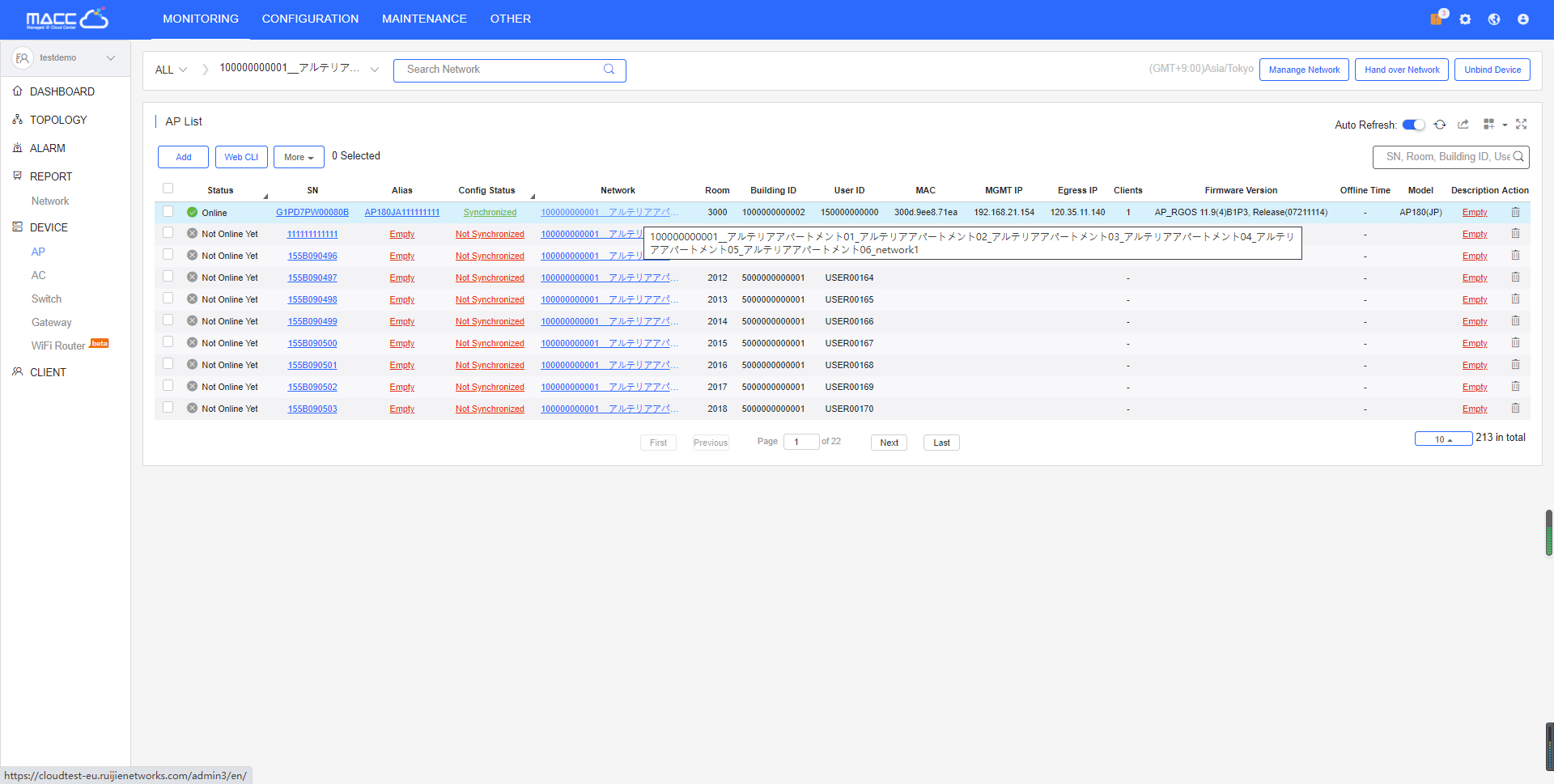Screen dimensions: 1554x784
Task: Open the AP180JA111111111 alias link
Action: click(402, 212)
